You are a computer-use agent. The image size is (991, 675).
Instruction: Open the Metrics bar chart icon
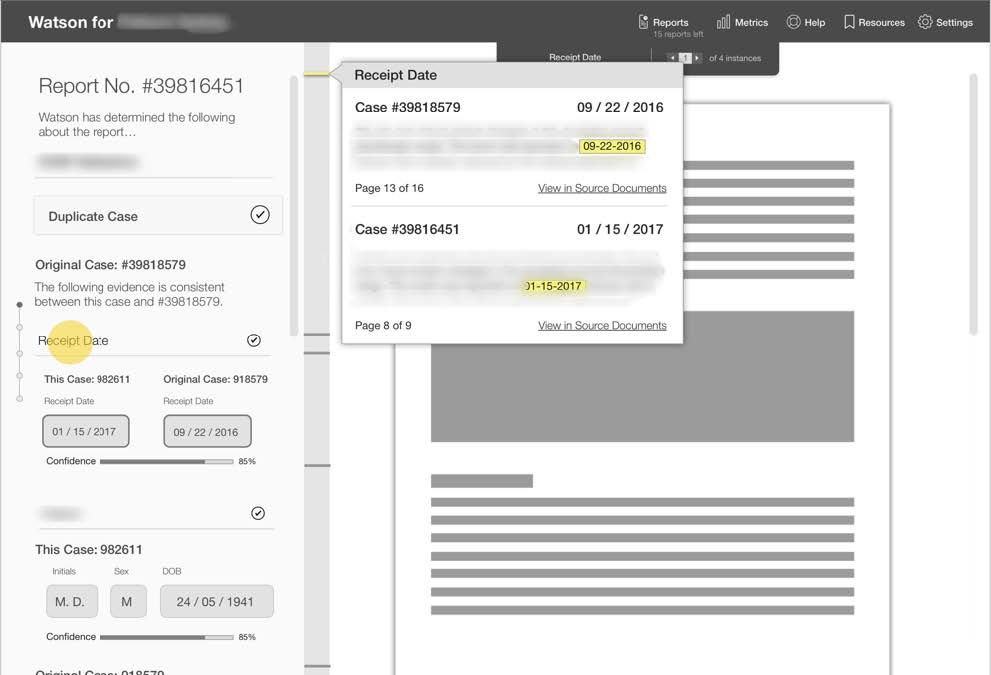pyautogui.click(x=723, y=22)
